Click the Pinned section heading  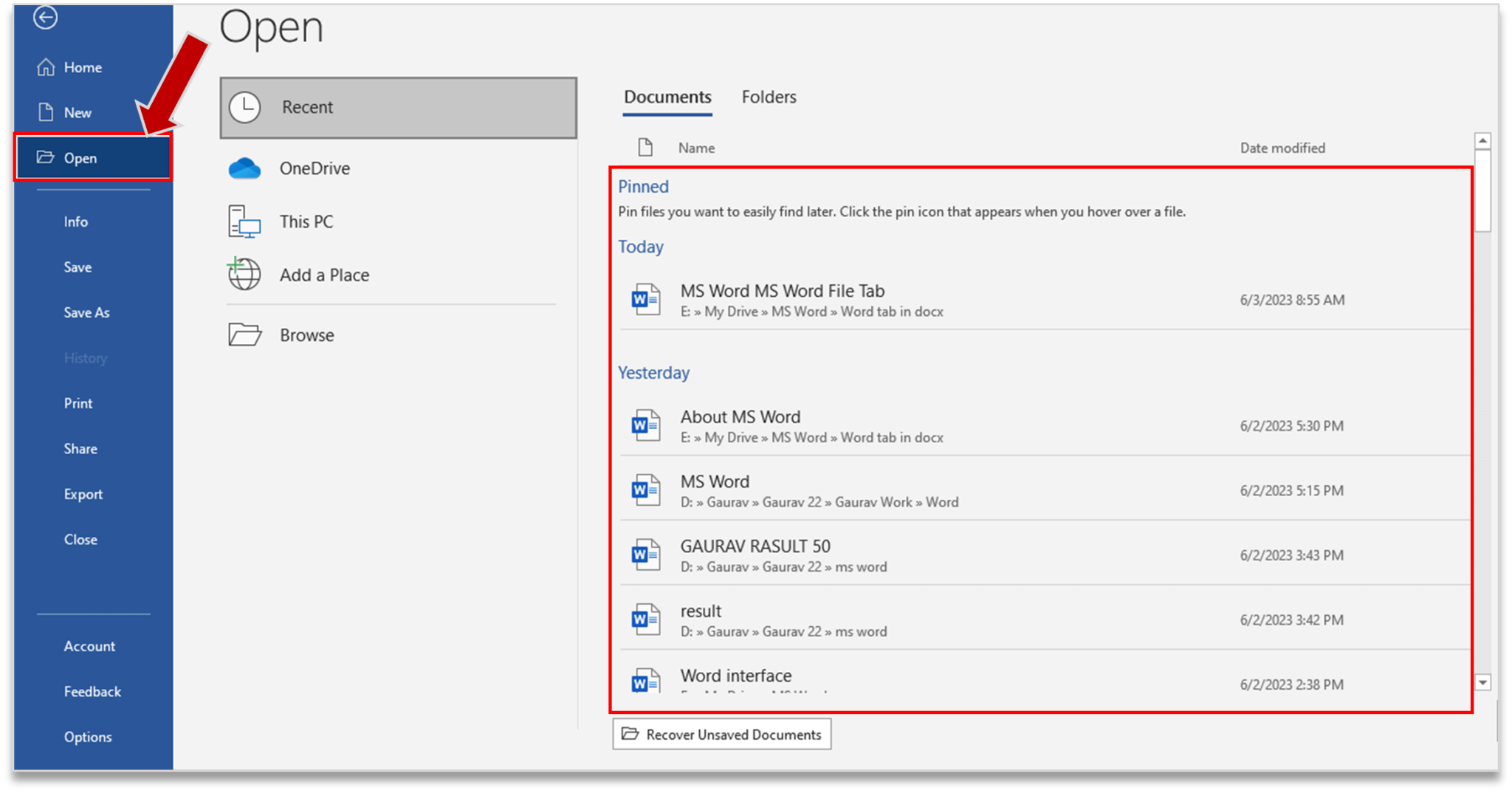tap(643, 187)
